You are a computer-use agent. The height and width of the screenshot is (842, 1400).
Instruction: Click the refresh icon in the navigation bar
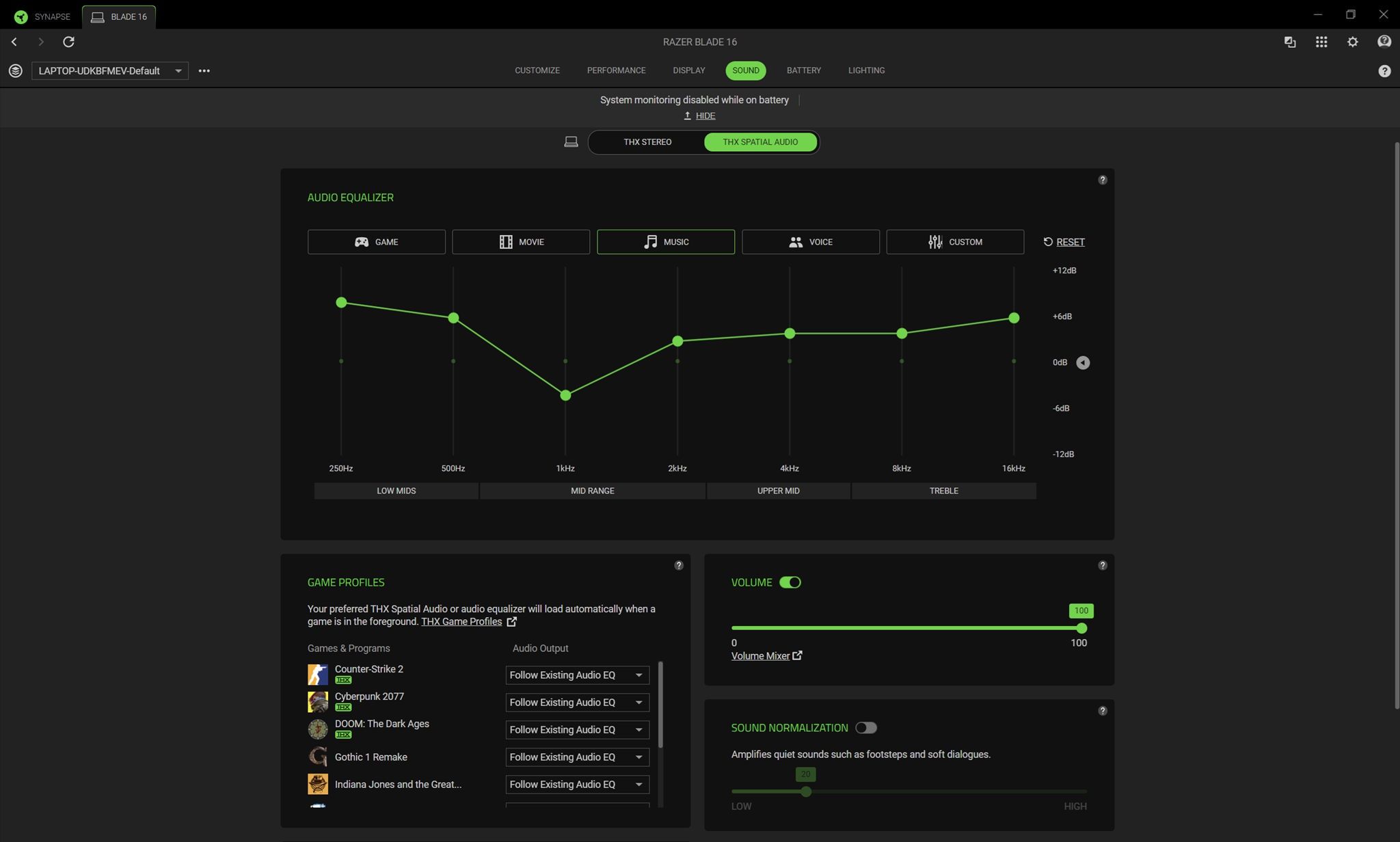[68, 42]
